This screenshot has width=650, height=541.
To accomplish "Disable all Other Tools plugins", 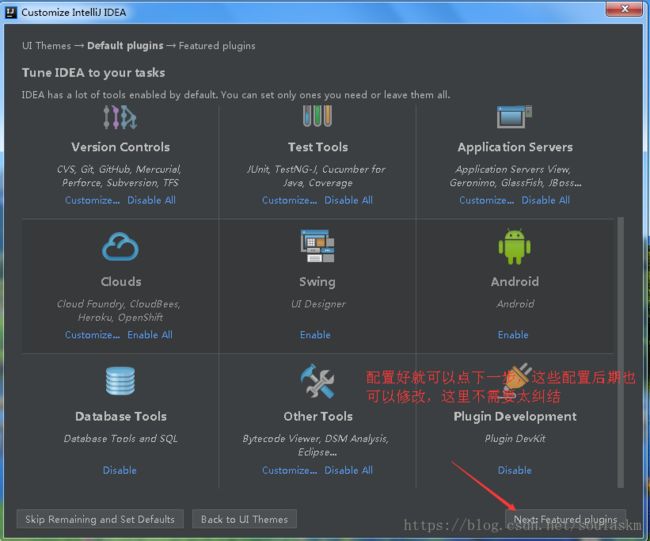I will click(x=349, y=471).
